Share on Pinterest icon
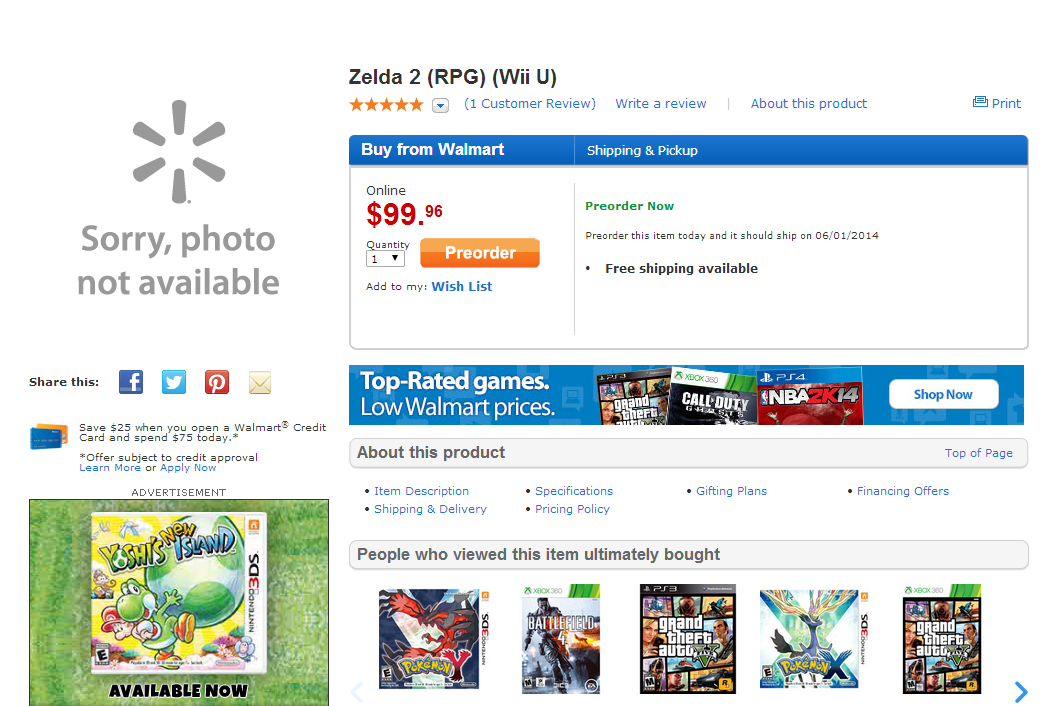The height and width of the screenshot is (706, 1059). click(217, 382)
